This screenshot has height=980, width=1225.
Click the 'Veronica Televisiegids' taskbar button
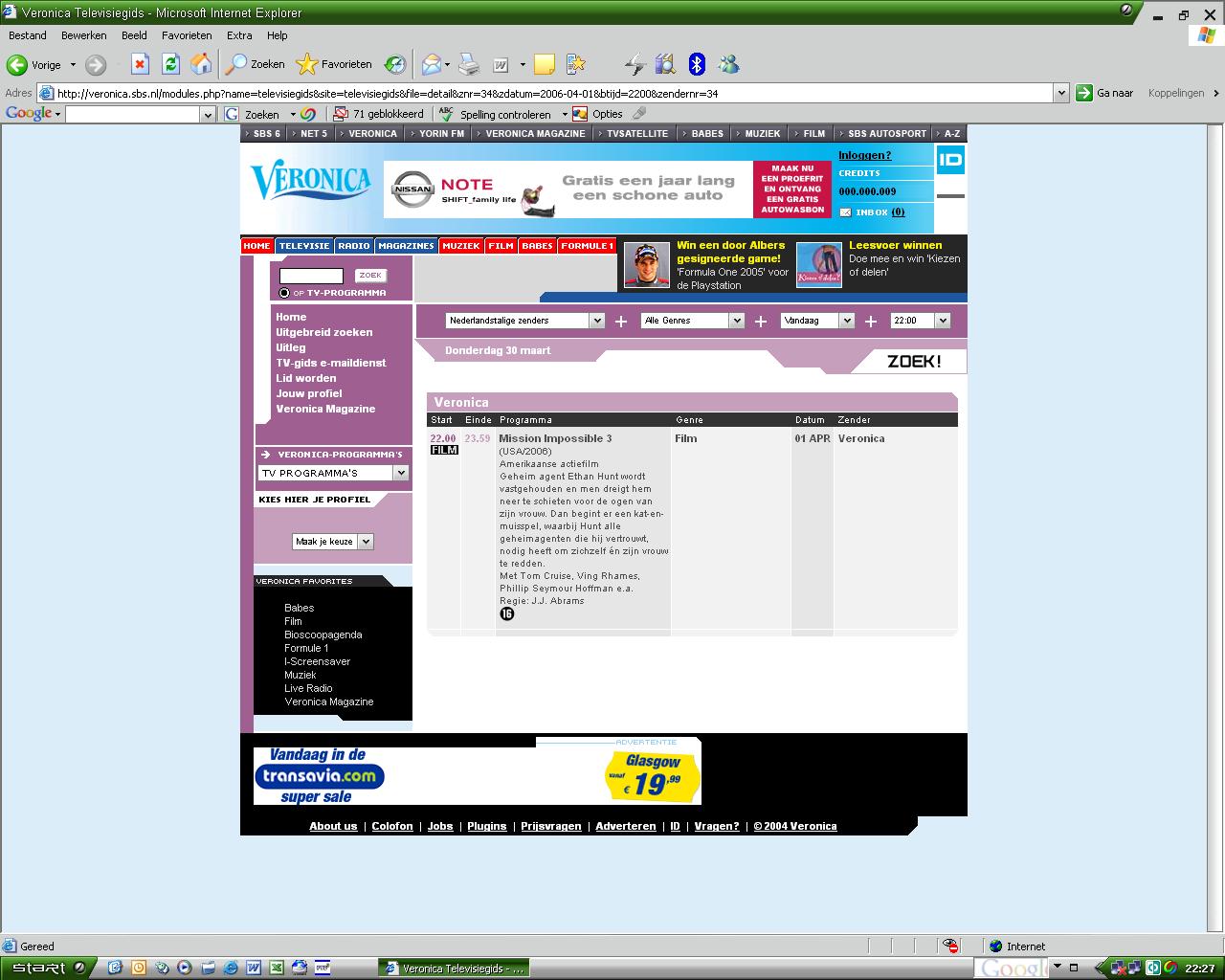(456, 968)
